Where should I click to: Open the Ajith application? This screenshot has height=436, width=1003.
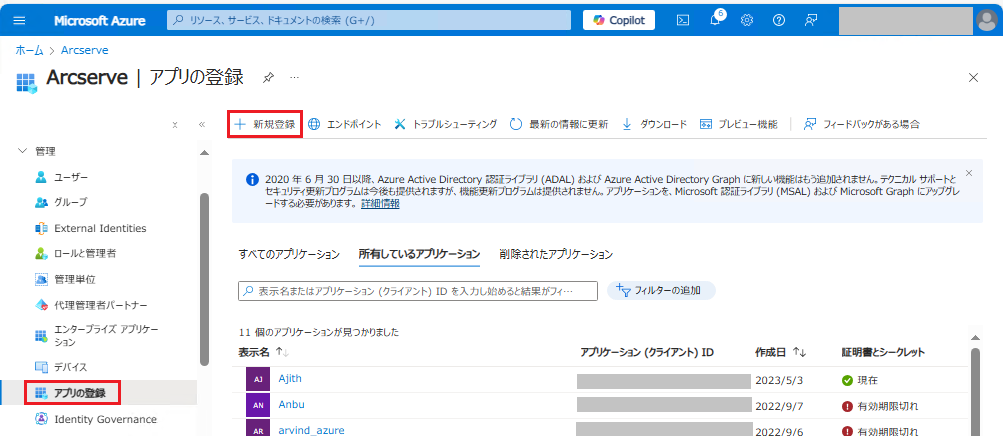tap(290, 378)
